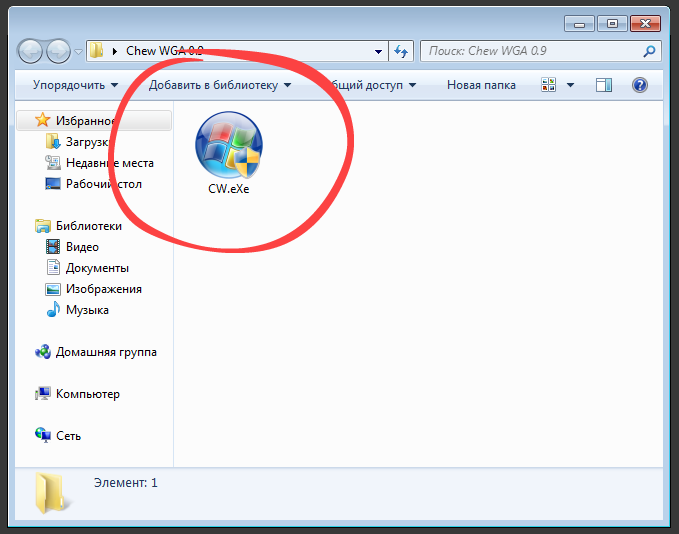
Task: Click in the Поиск search field
Action: click(x=530, y=51)
